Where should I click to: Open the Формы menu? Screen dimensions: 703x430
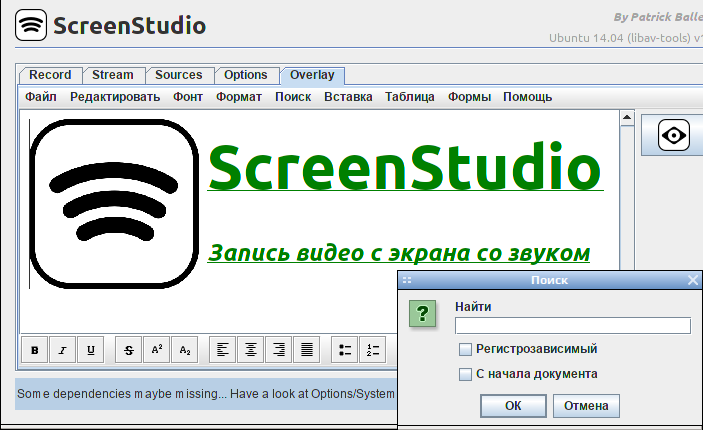pos(469,97)
